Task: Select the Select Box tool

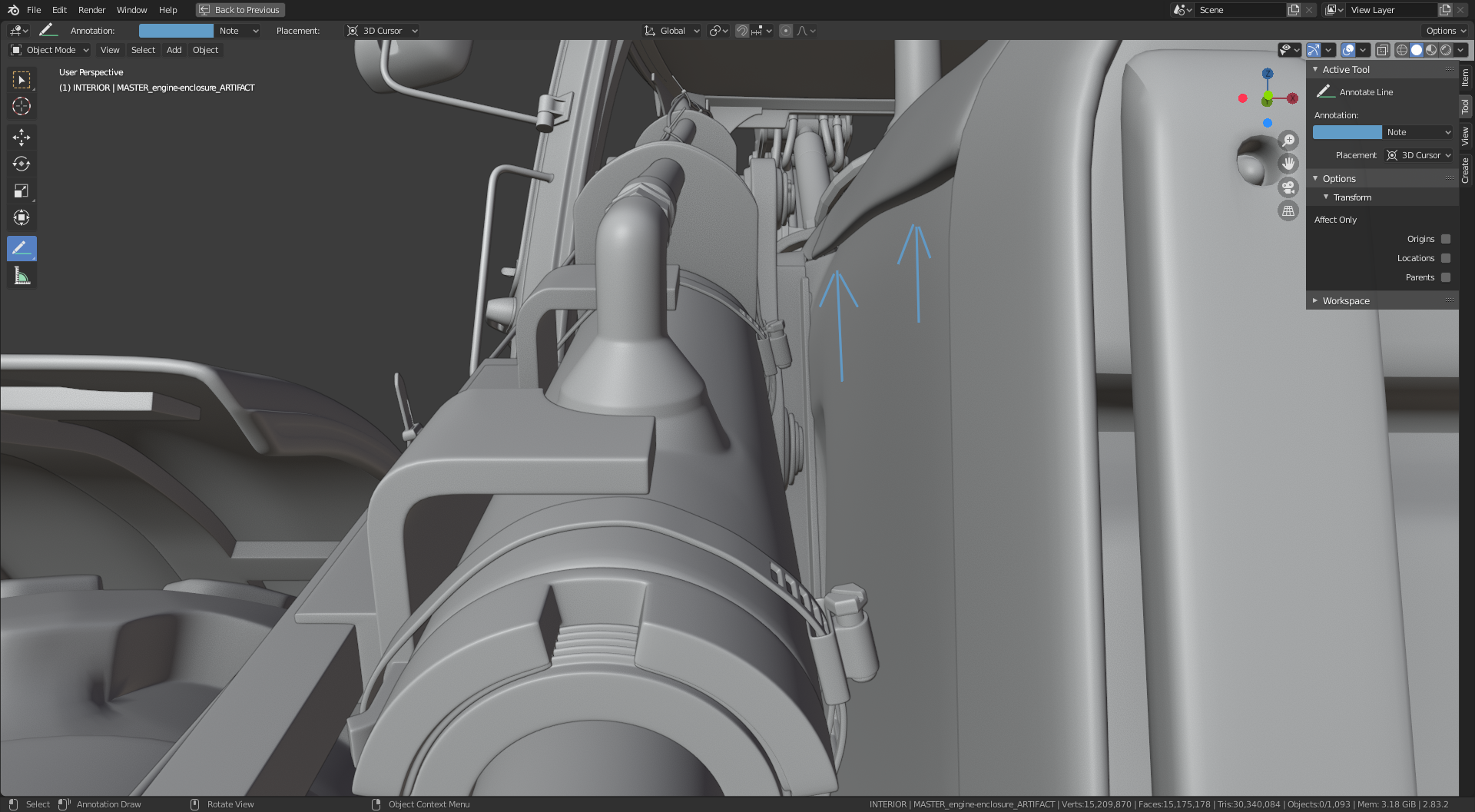Action: pyautogui.click(x=22, y=80)
